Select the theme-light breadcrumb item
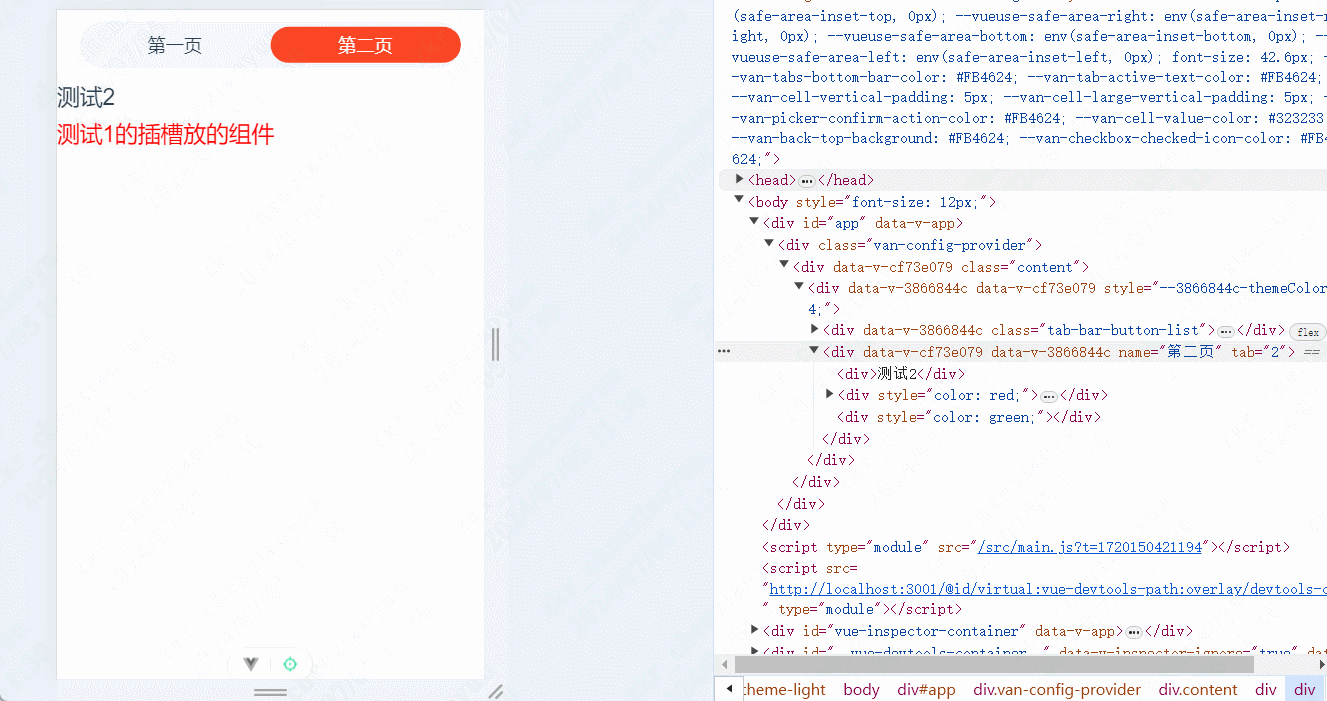The height and width of the screenshot is (701, 1327). (x=785, y=690)
